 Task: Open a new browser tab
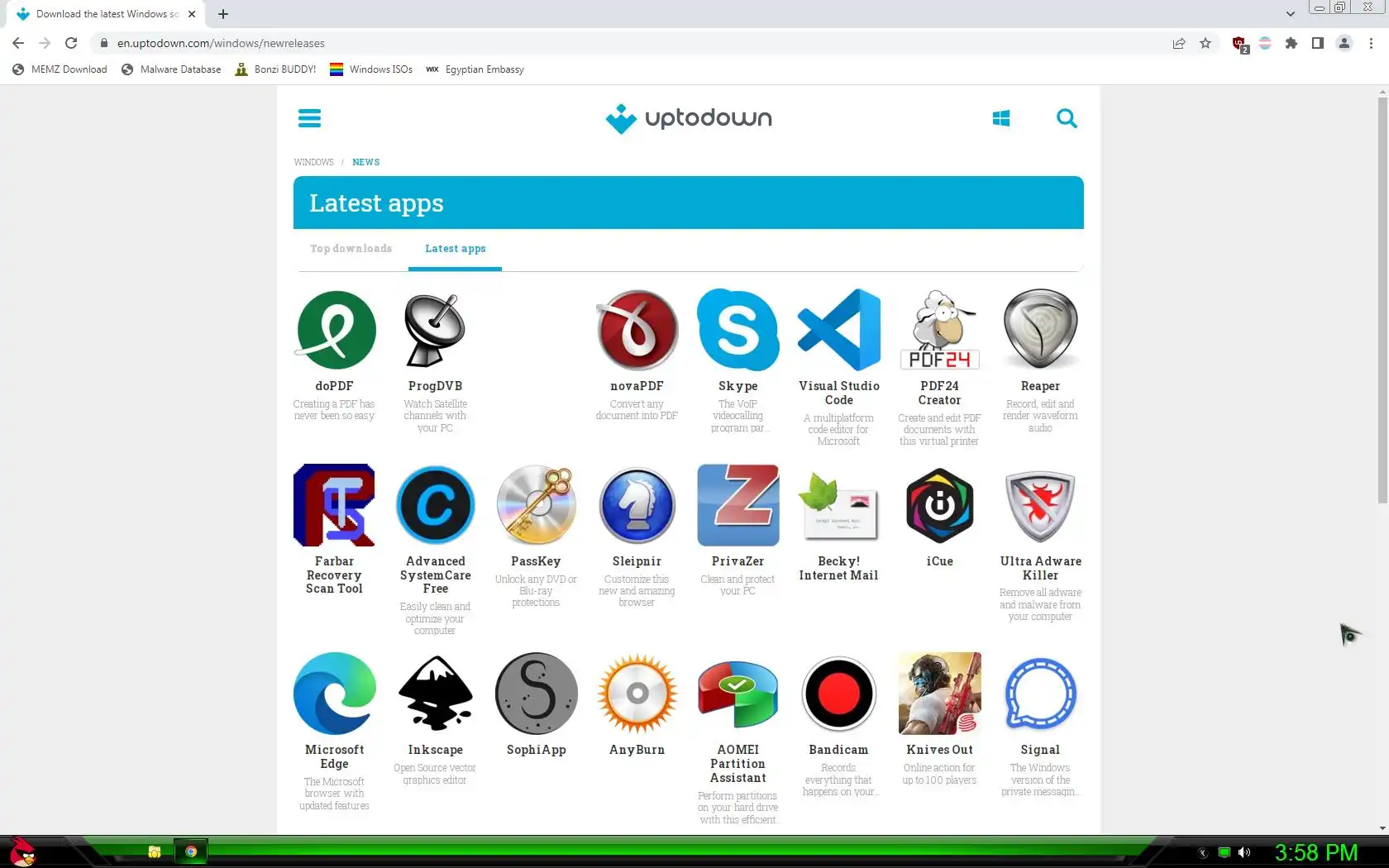223,14
